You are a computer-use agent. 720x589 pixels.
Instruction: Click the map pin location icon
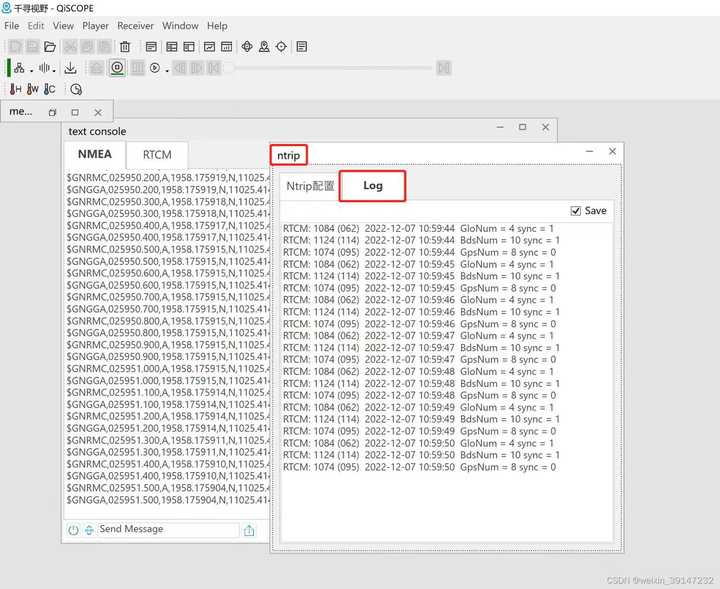coord(264,47)
